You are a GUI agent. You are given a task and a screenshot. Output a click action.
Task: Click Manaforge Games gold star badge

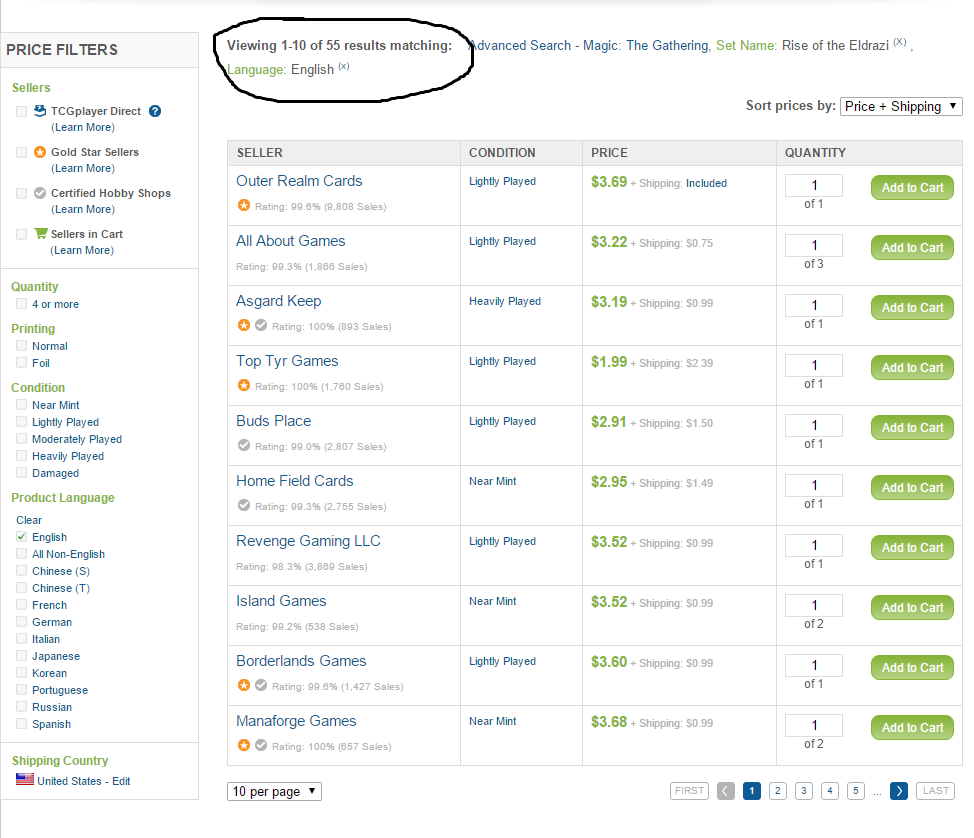[x=244, y=745]
